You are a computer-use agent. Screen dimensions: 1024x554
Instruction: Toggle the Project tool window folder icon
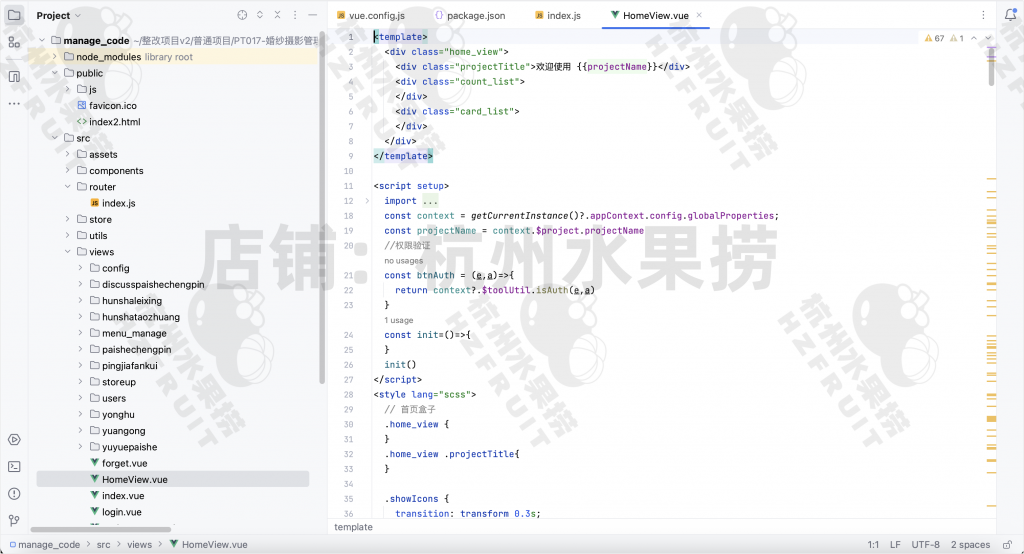pos(14,15)
